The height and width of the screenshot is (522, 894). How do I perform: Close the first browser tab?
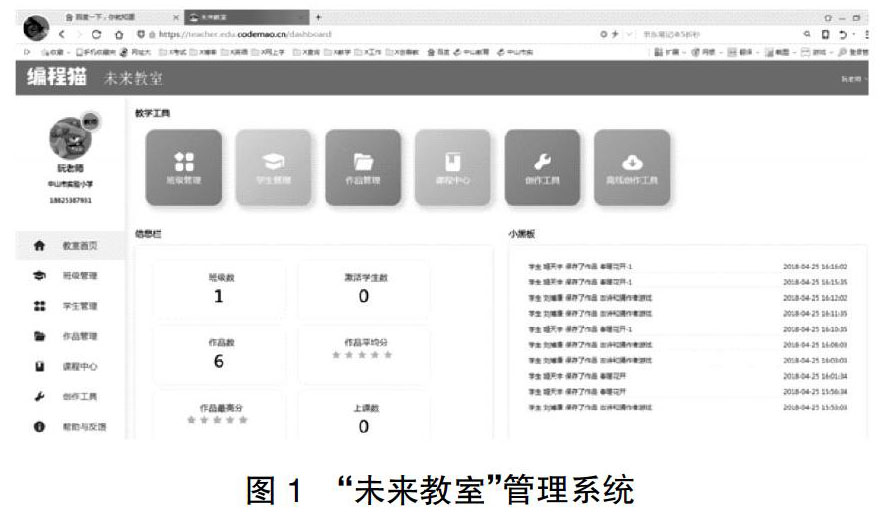(176, 17)
